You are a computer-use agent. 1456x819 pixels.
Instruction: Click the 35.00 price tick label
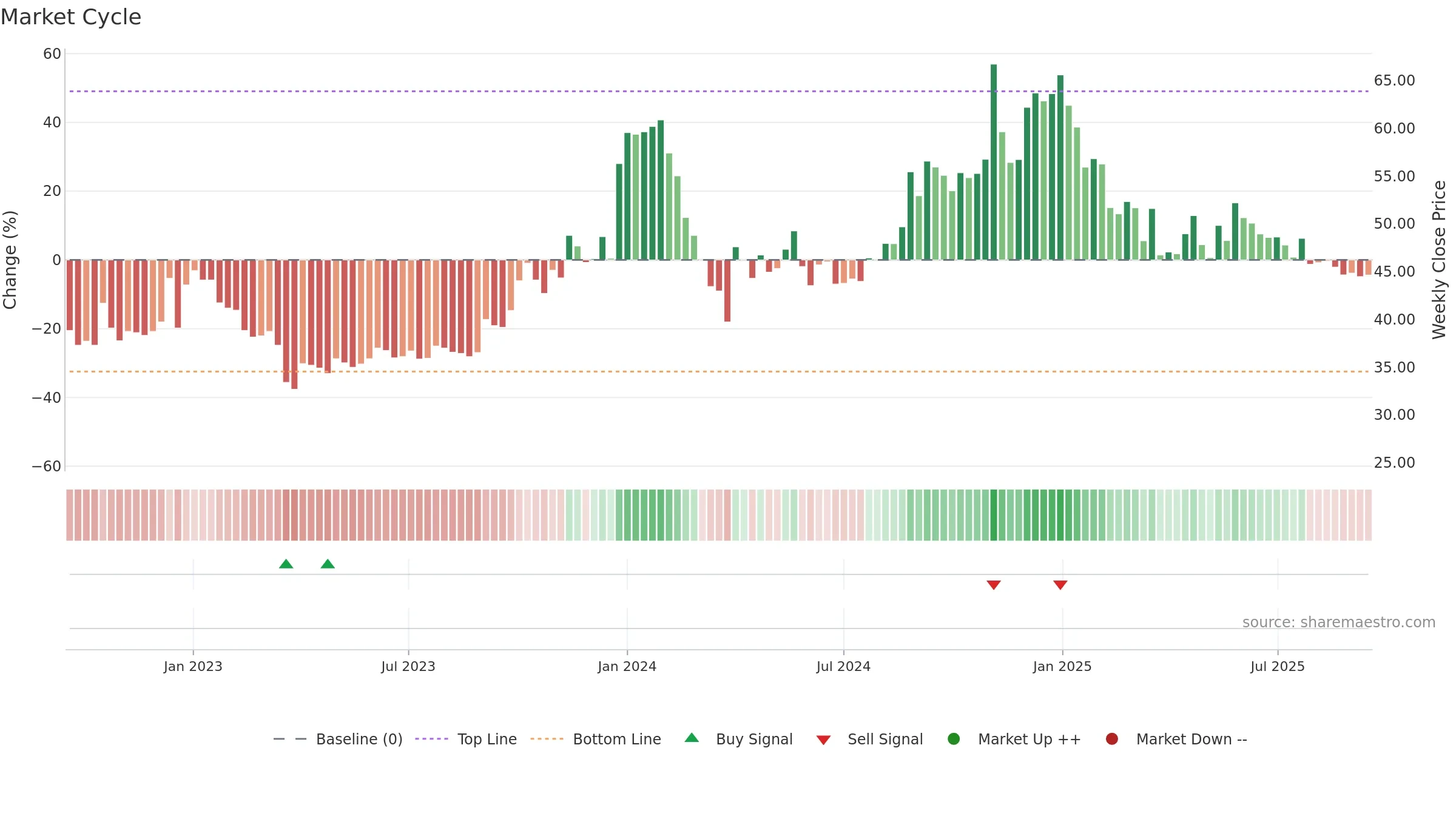tap(1395, 368)
